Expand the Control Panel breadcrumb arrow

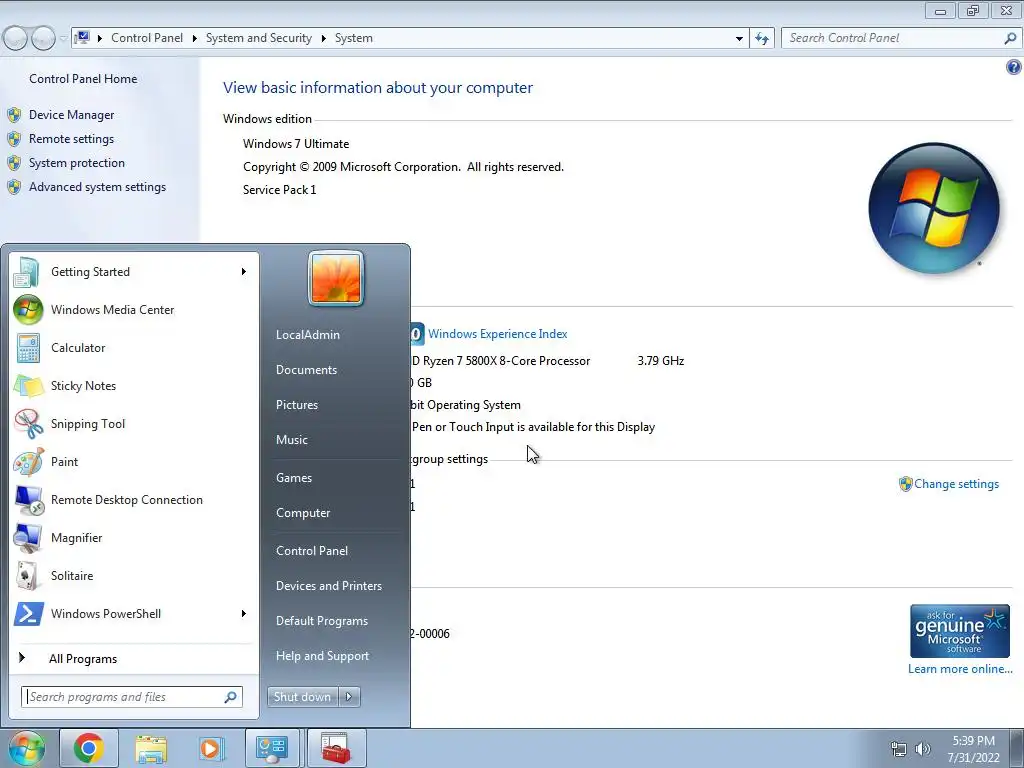tap(194, 38)
